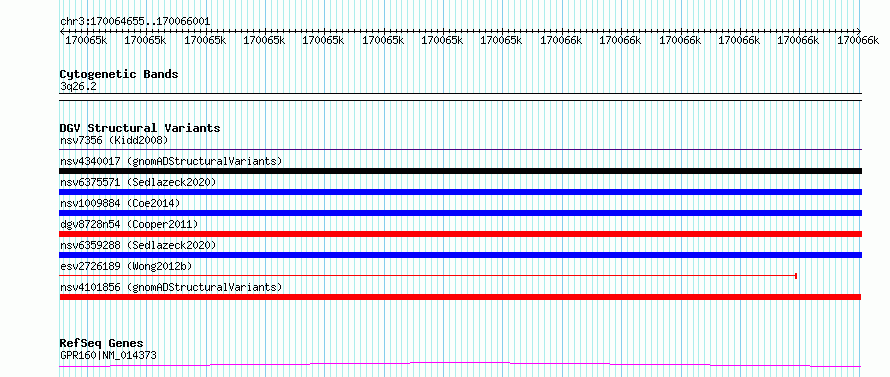
Task: Open the GPR160|NM_014373 gene label
Action: click(108, 355)
